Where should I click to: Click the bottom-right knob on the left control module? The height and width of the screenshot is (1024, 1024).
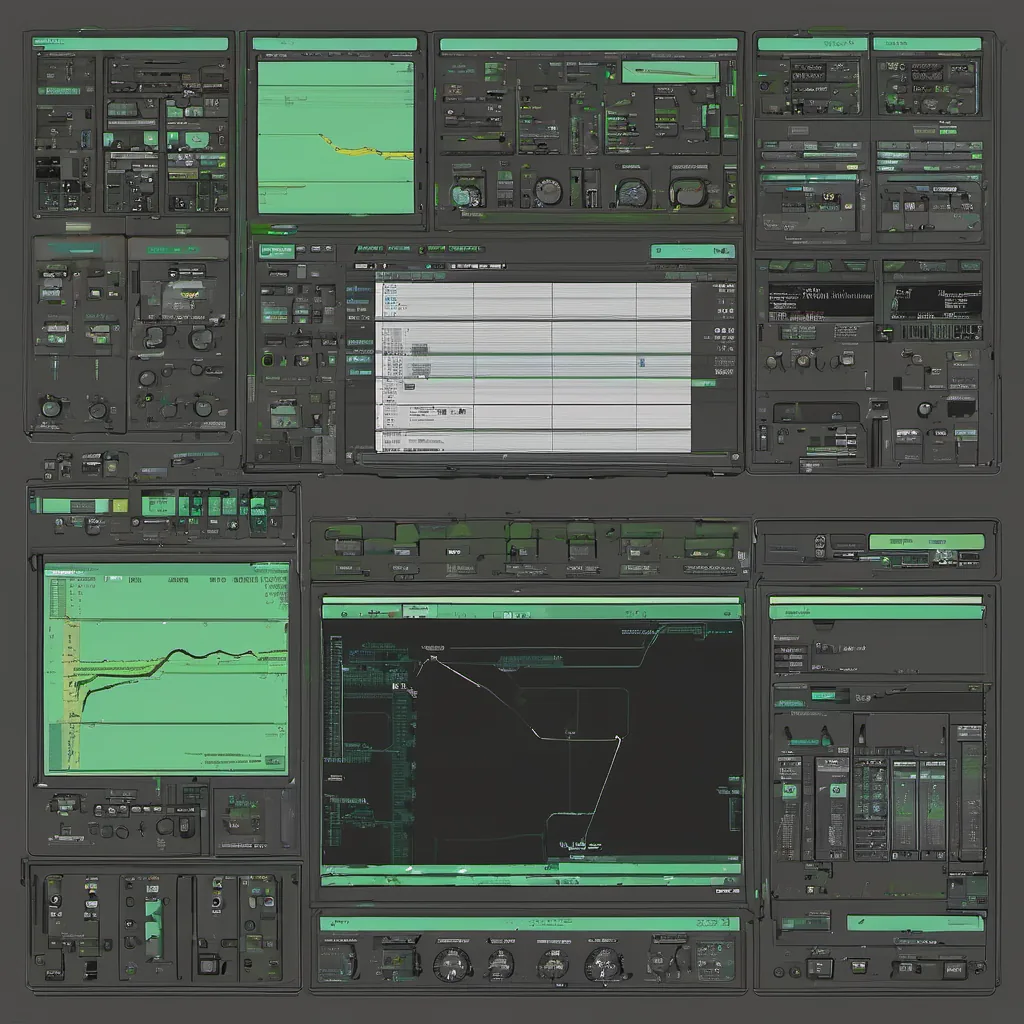(x=203, y=407)
